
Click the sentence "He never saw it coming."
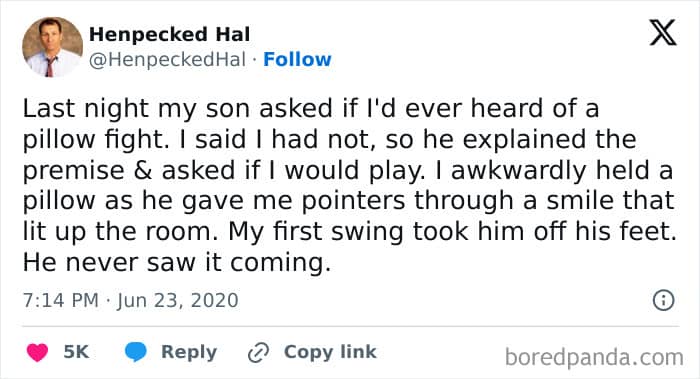click(x=177, y=262)
